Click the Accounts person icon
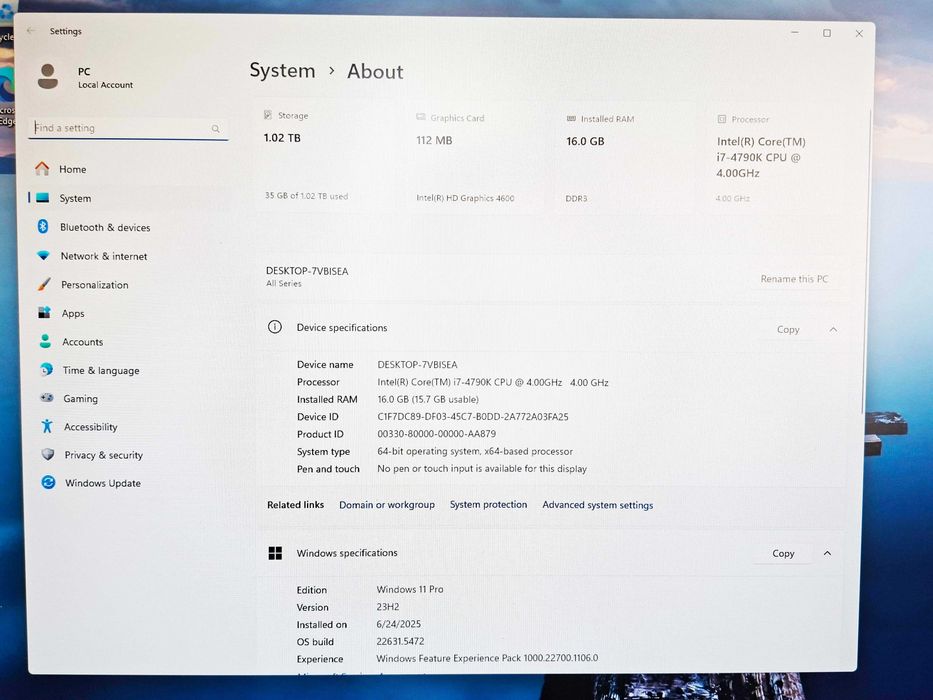The height and width of the screenshot is (700, 933). (x=45, y=341)
